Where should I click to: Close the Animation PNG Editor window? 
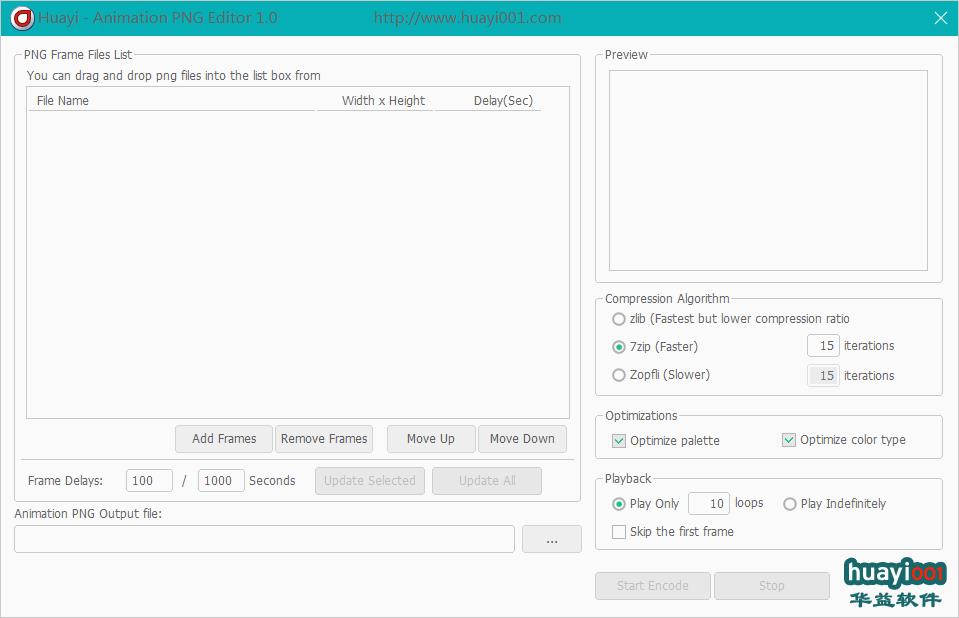point(941,18)
